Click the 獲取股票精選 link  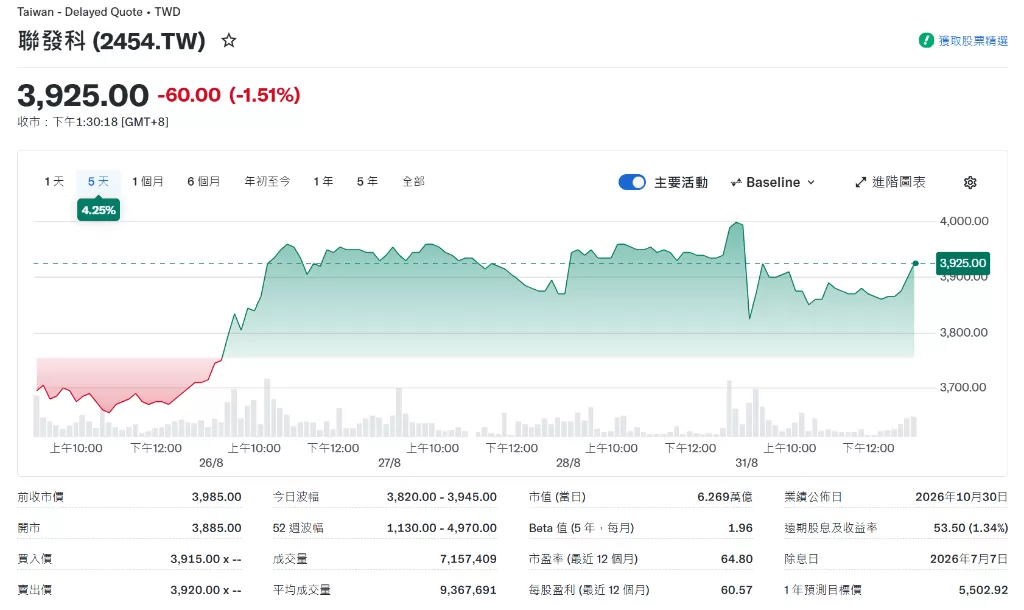pos(973,40)
